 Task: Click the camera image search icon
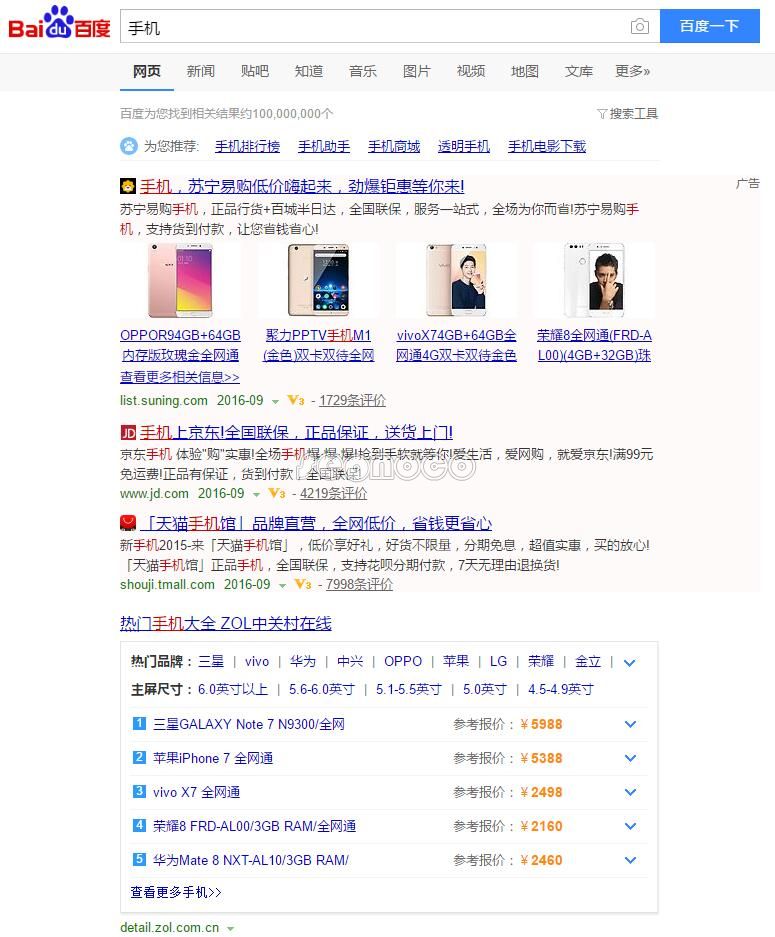tap(640, 27)
